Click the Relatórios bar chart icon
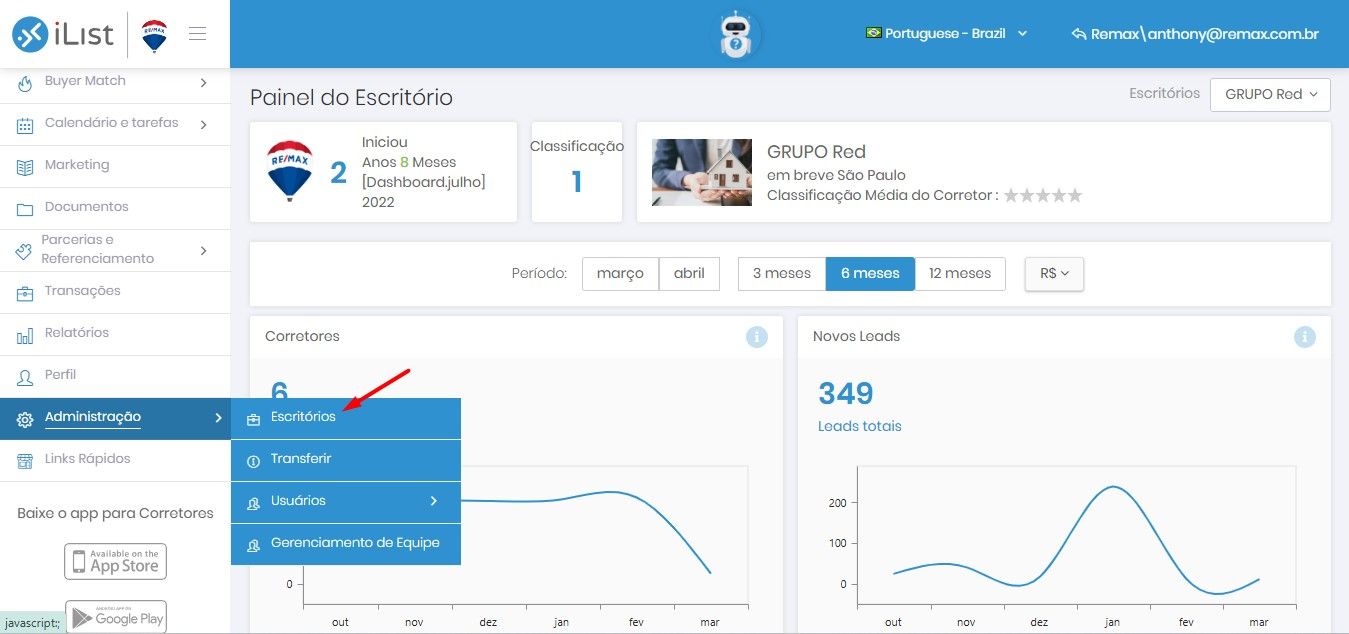 point(25,334)
